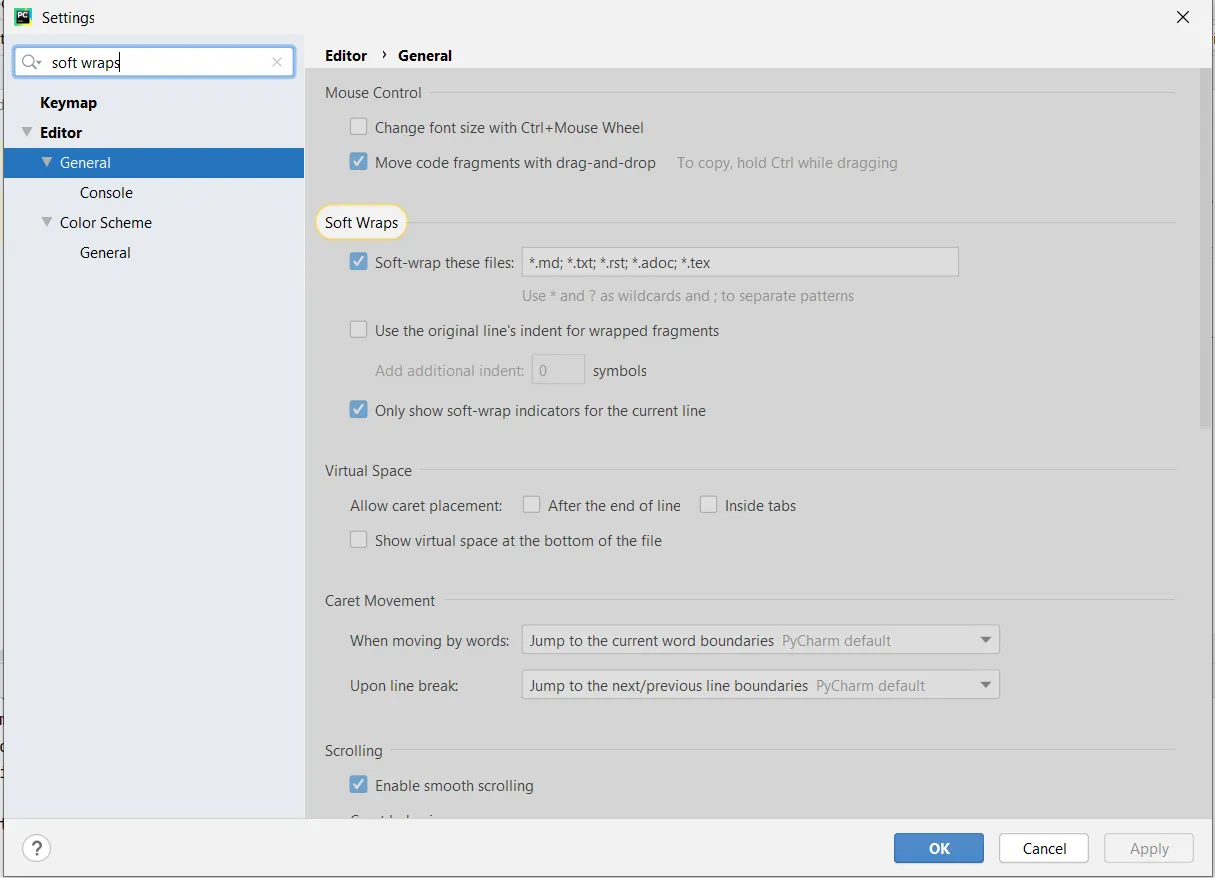Screen dimensions: 1215x878
Task: Click the wildcards hint text
Action: point(688,296)
